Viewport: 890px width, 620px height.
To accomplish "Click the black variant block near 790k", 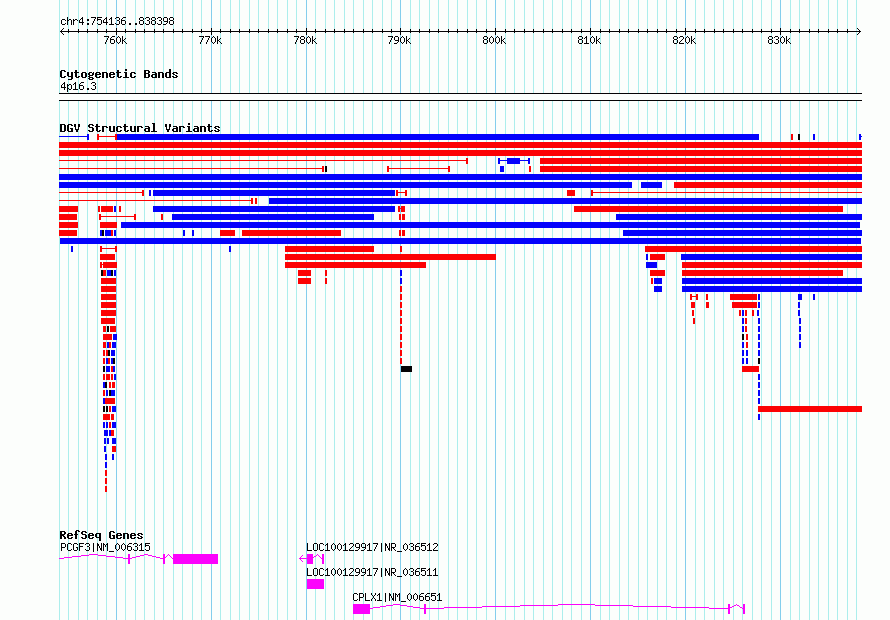I will pyautogui.click(x=406, y=369).
